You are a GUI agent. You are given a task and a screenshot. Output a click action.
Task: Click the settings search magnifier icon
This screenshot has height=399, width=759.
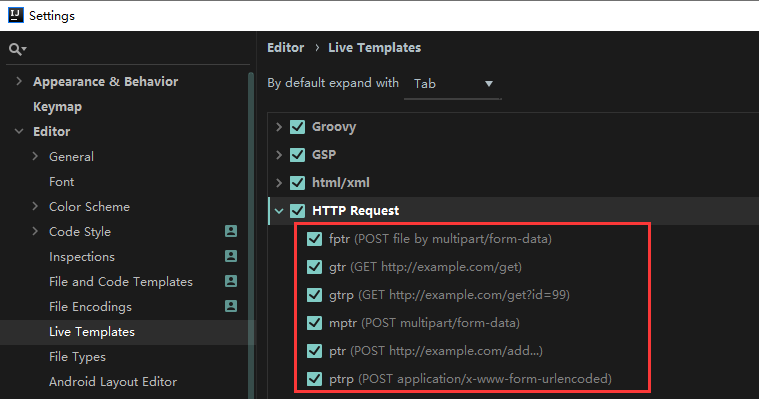click(17, 49)
